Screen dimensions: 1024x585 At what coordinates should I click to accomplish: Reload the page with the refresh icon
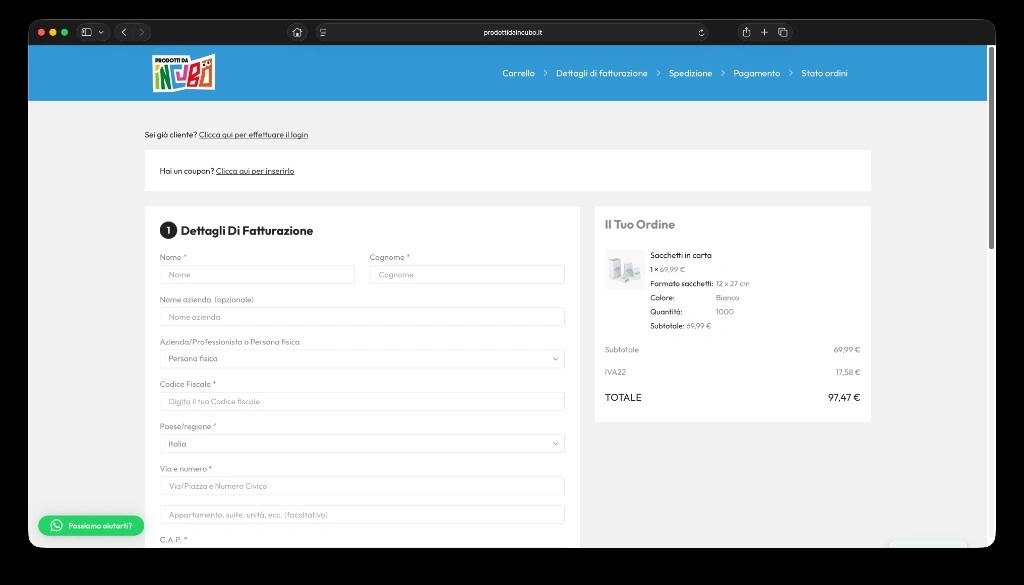[x=701, y=33]
